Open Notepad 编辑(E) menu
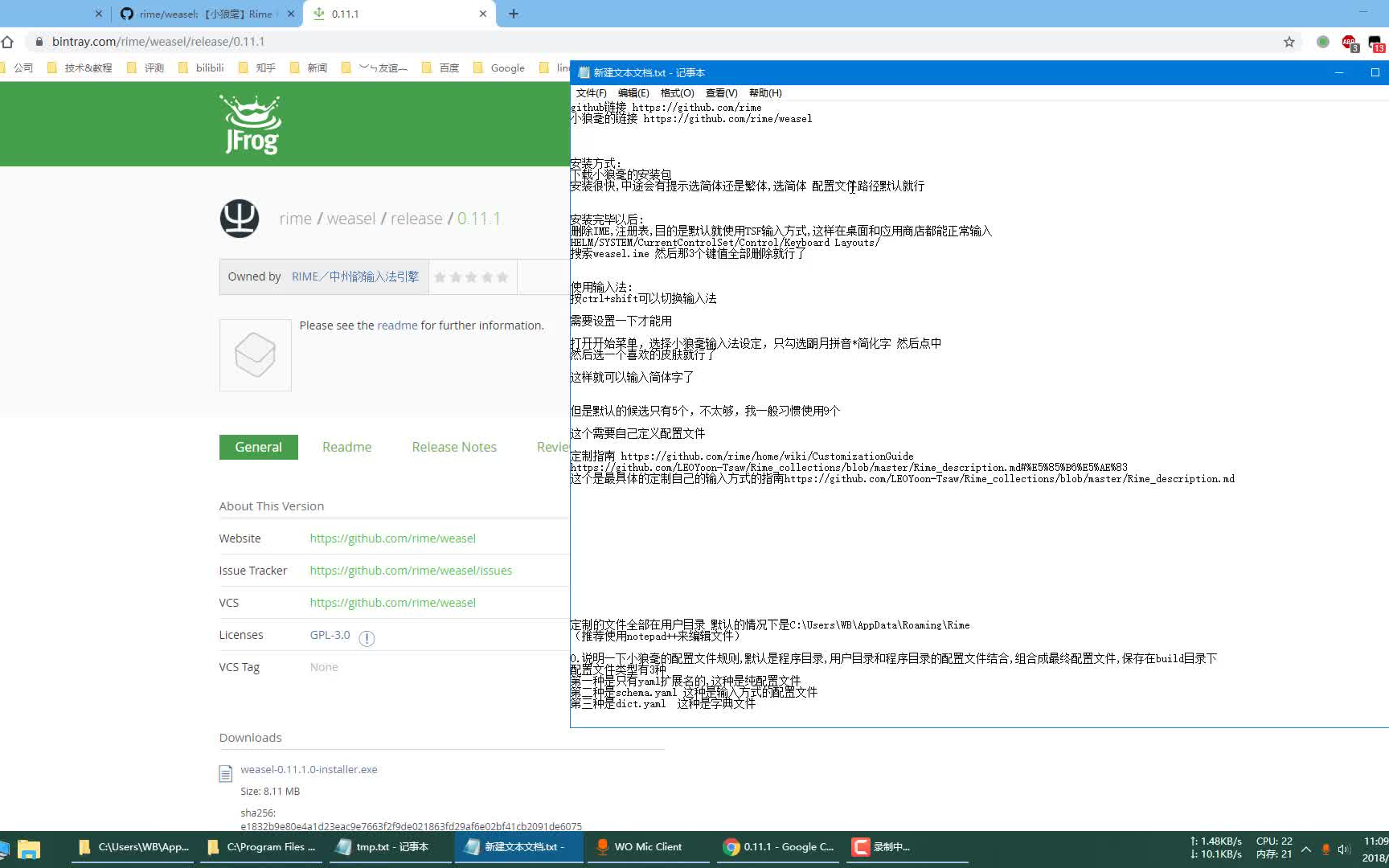Viewport: 1389px width, 868px height. [633, 93]
